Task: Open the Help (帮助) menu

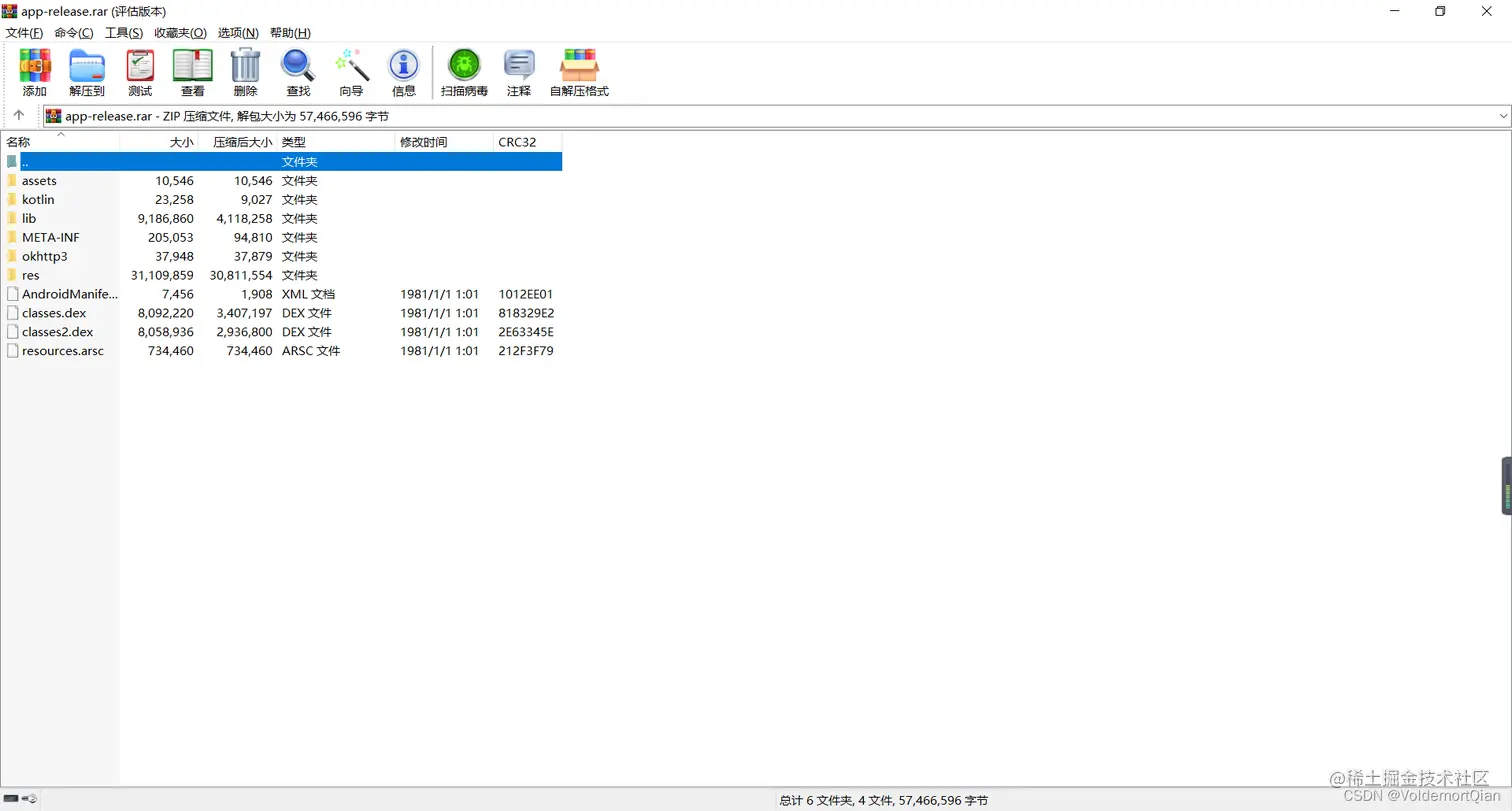Action: (x=290, y=33)
